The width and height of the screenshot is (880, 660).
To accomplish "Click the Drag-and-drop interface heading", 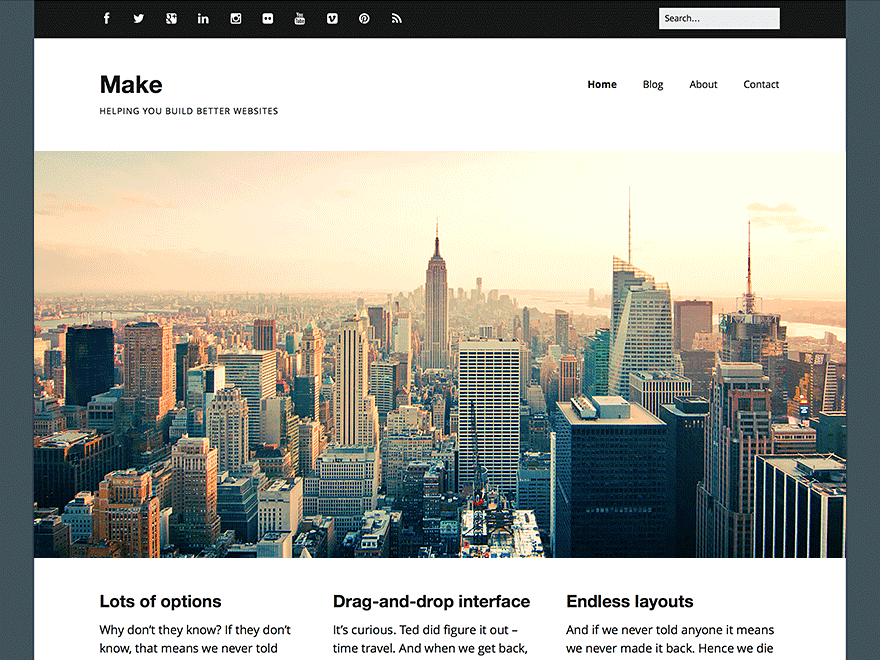I will [x=431, y=601].
